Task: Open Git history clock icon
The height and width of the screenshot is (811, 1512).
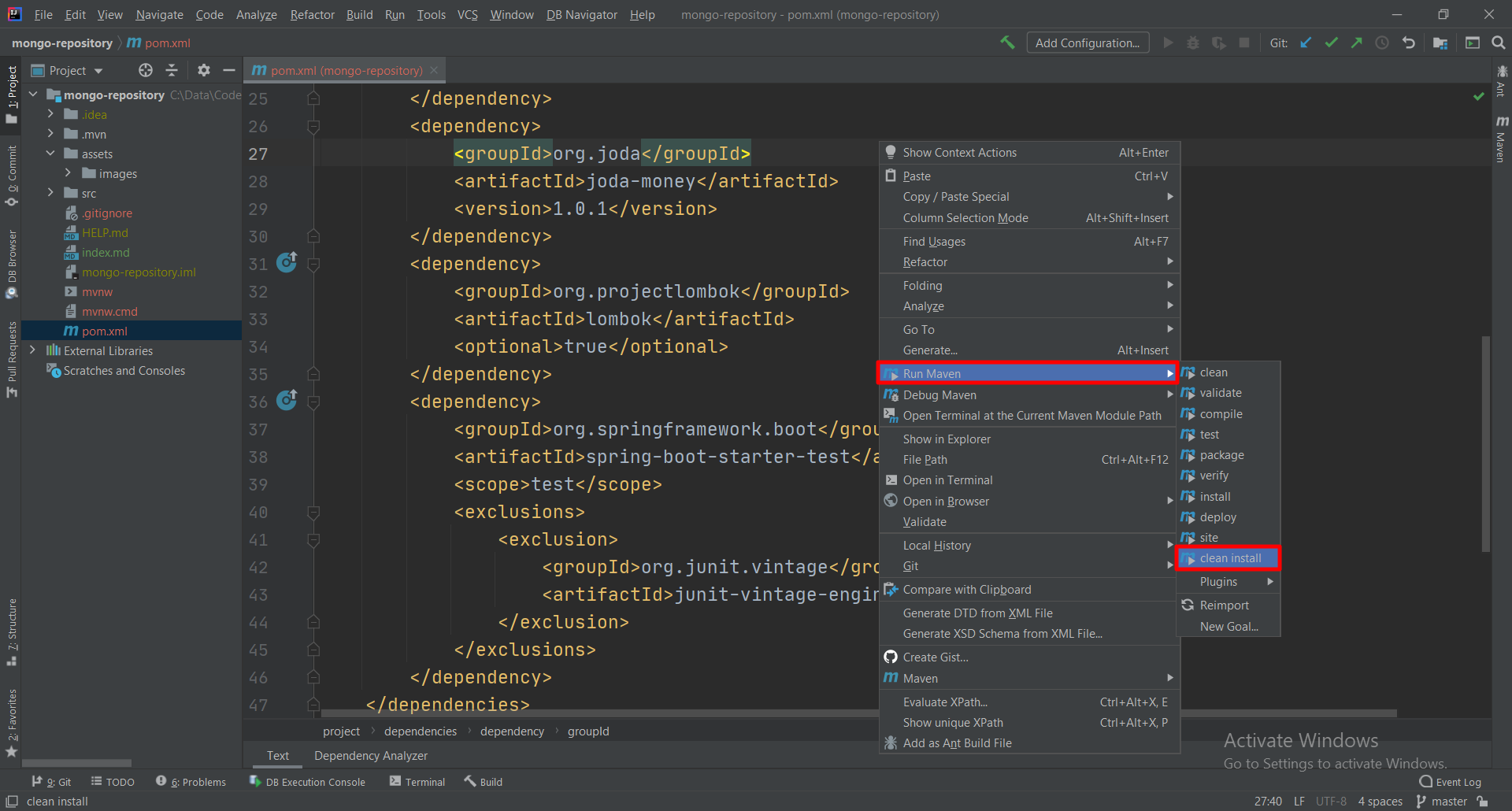Action: (x=1382, y=43)
